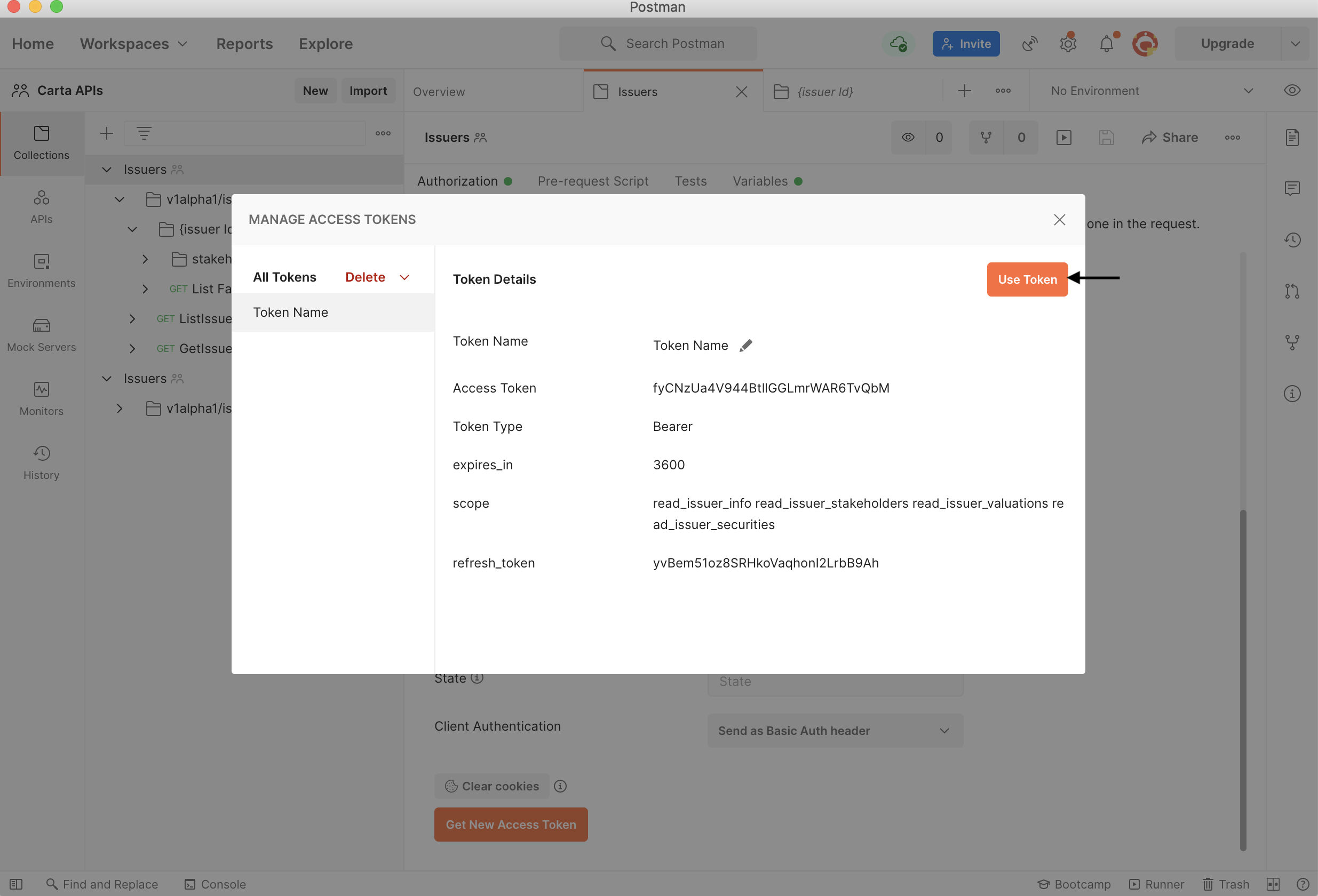This screenshot has height=896, width=1318.
Task: Create new collection with plus icon
Action: (x=107, y=134)
